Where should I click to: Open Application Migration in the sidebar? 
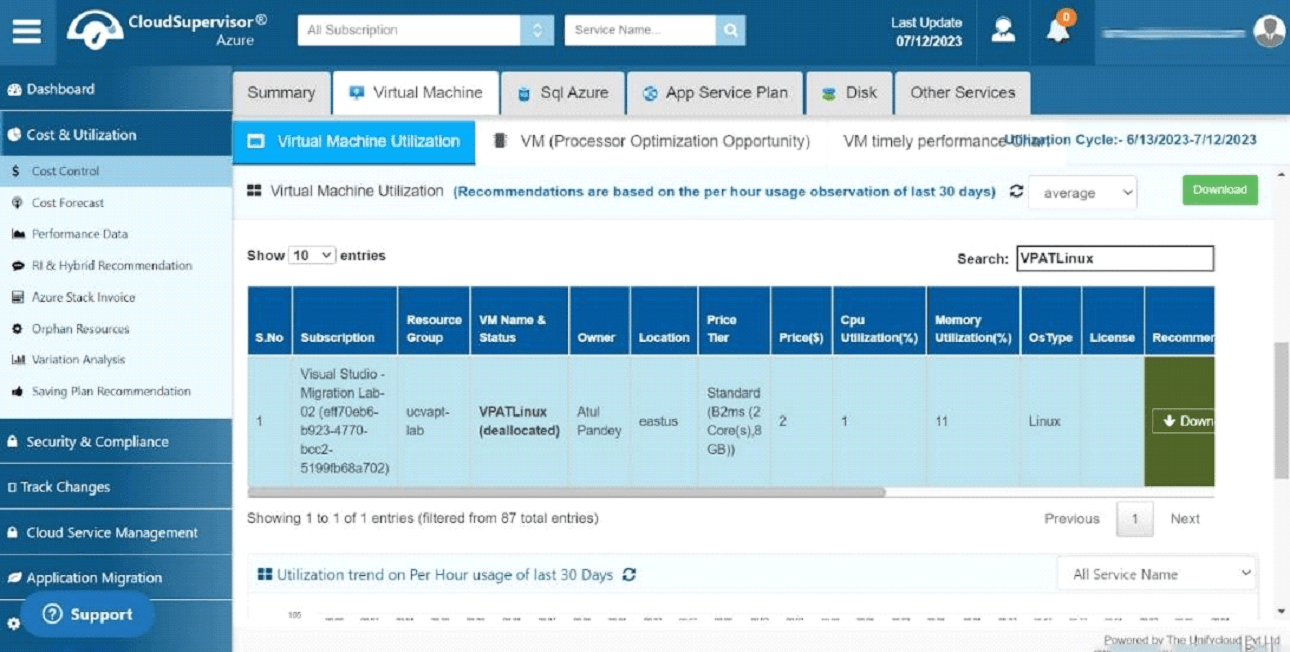[x=116, y=578]
